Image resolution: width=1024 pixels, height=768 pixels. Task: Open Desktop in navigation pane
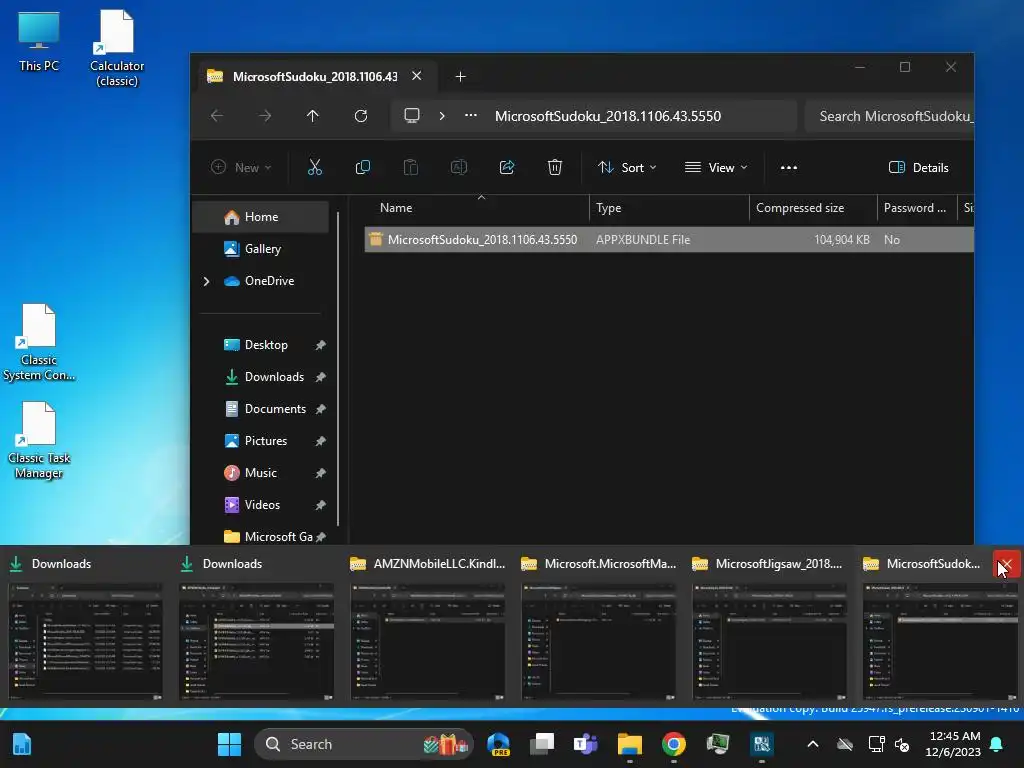click(x=266, y=345)
